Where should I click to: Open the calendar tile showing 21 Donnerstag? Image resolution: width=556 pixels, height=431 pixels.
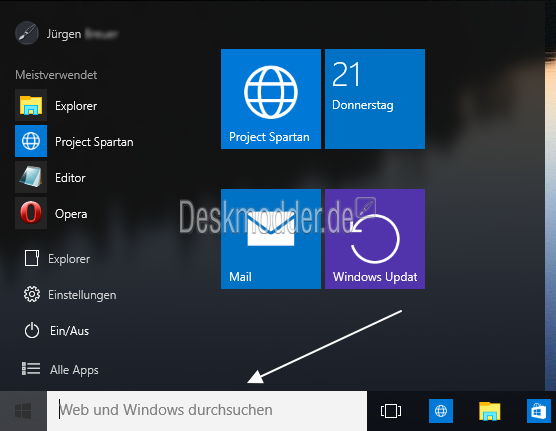pyautogui.click(x=375, y=99)
